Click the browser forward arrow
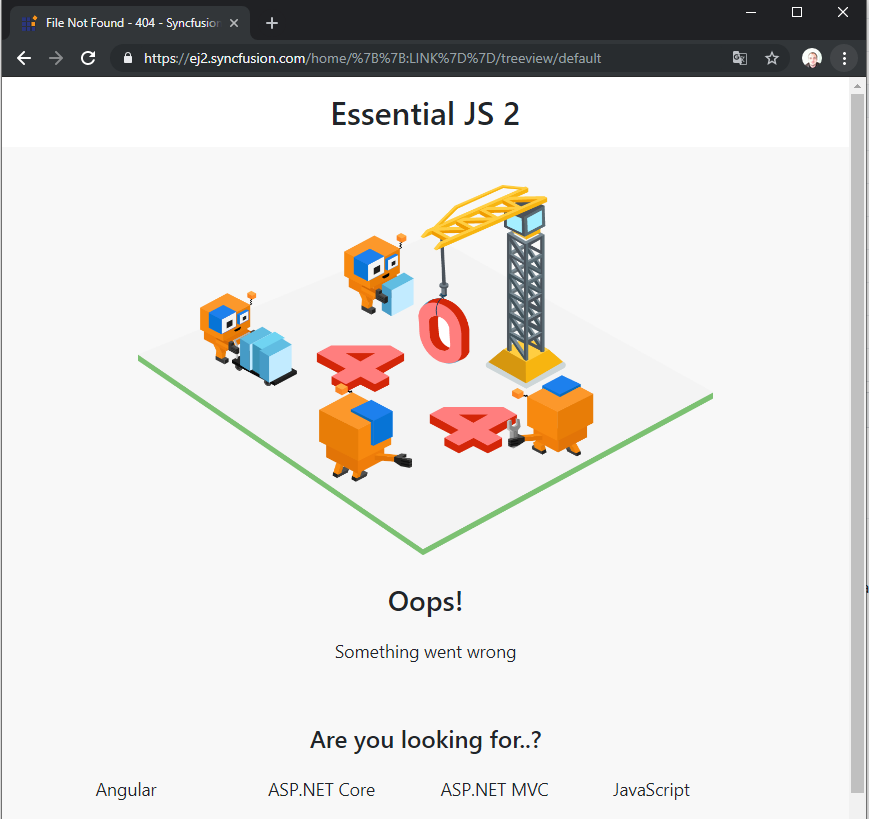The image size is (869, 819). coord(56,58)
